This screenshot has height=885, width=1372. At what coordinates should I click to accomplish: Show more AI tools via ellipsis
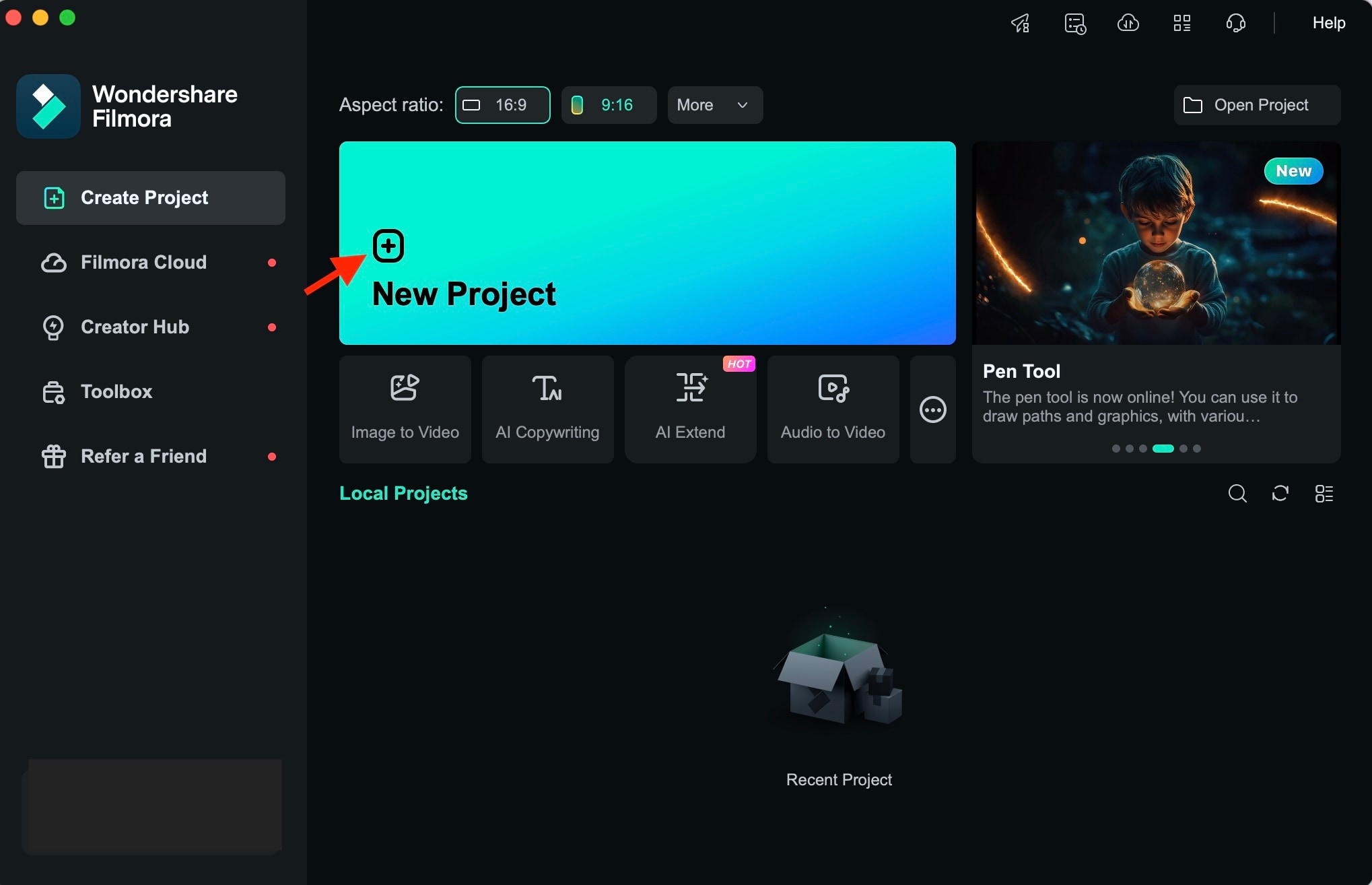coord(932,409)
